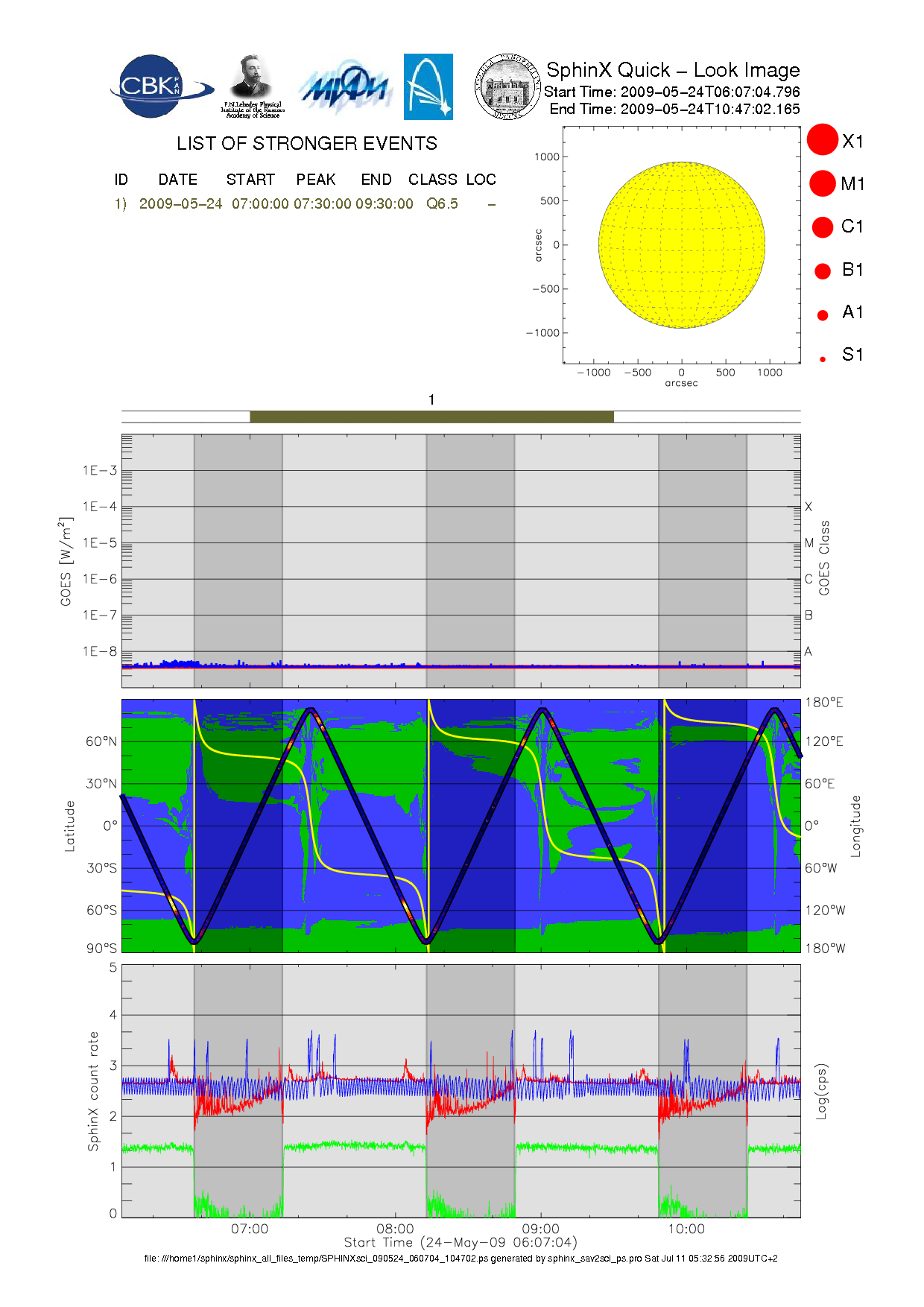Click event 1 olive timeline bar
The image size is (924, 1307).
[x=431, y=417]
